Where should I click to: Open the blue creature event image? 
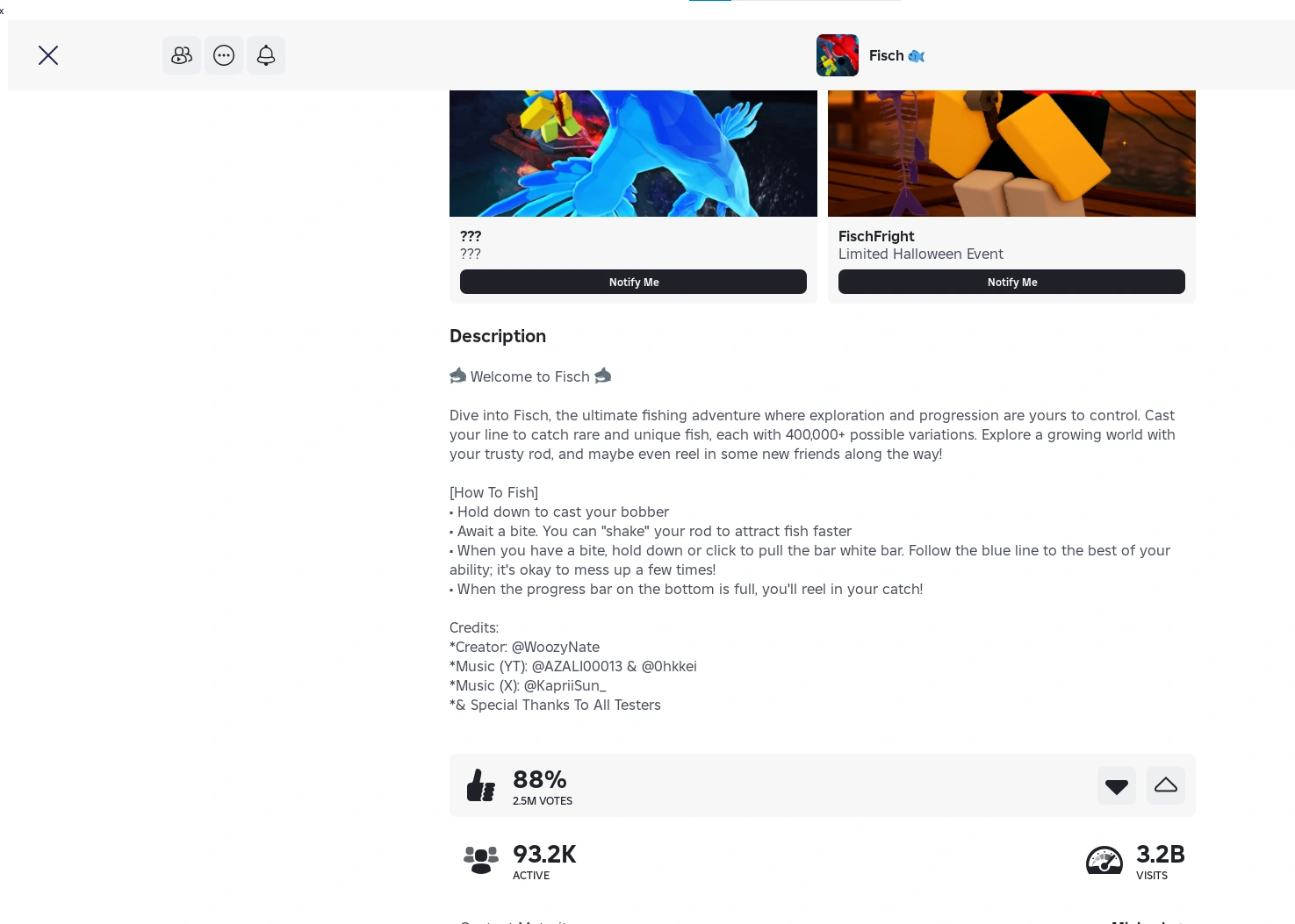(x=633, y=154)
